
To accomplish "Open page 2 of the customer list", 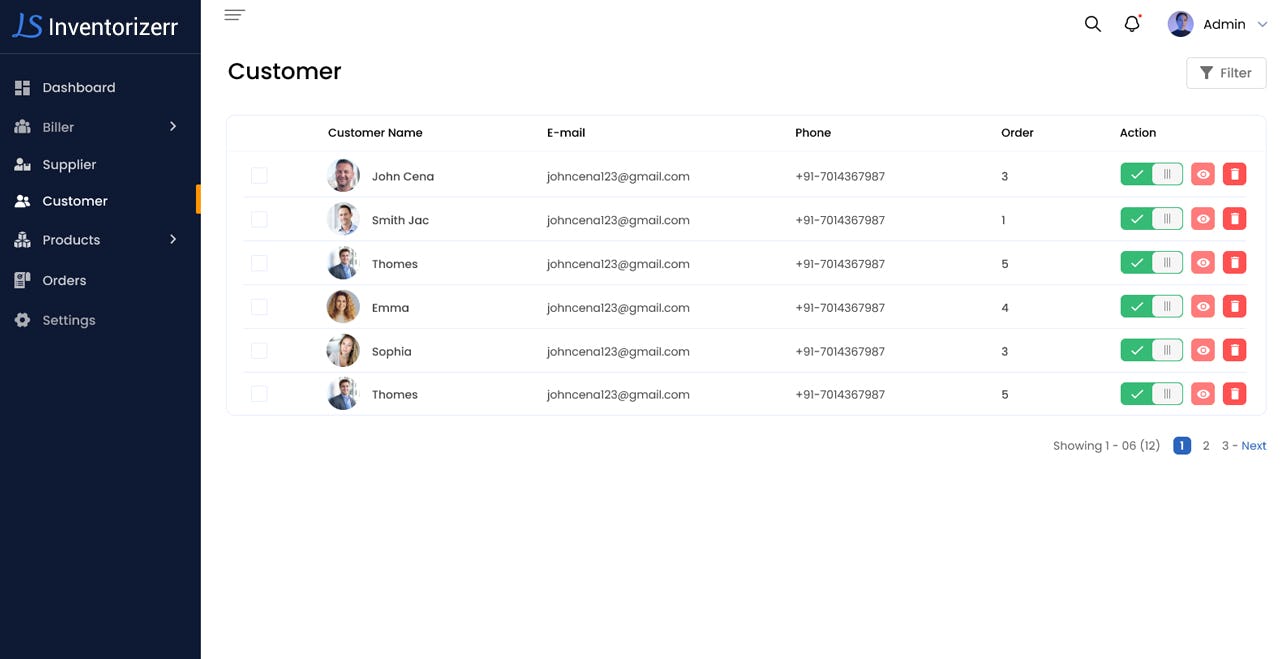I will [x=1205, y=445].
